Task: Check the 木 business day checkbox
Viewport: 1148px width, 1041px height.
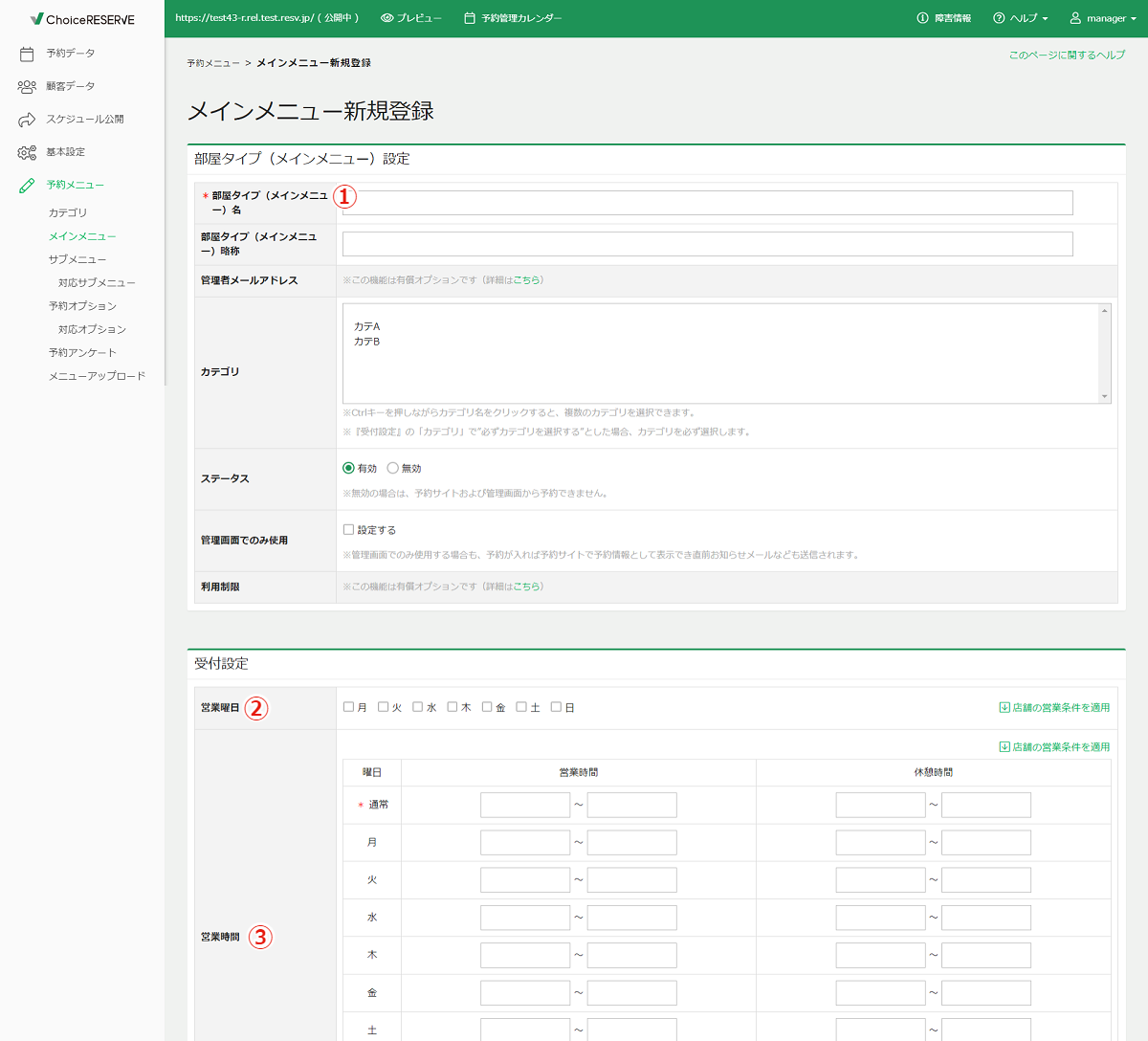Action: pos(452,707)
